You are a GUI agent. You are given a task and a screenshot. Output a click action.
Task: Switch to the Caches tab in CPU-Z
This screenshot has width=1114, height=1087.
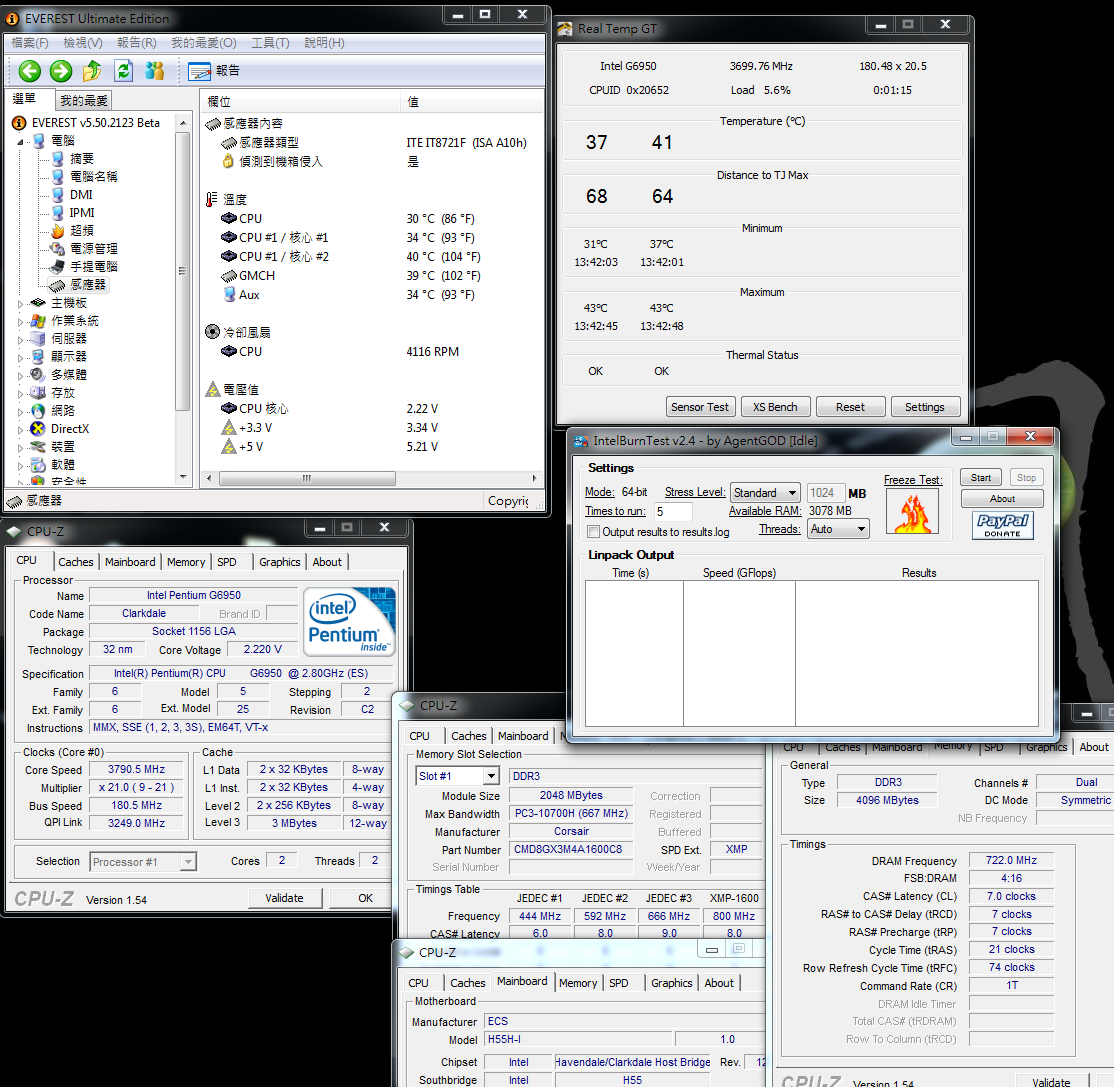(75, 562)
